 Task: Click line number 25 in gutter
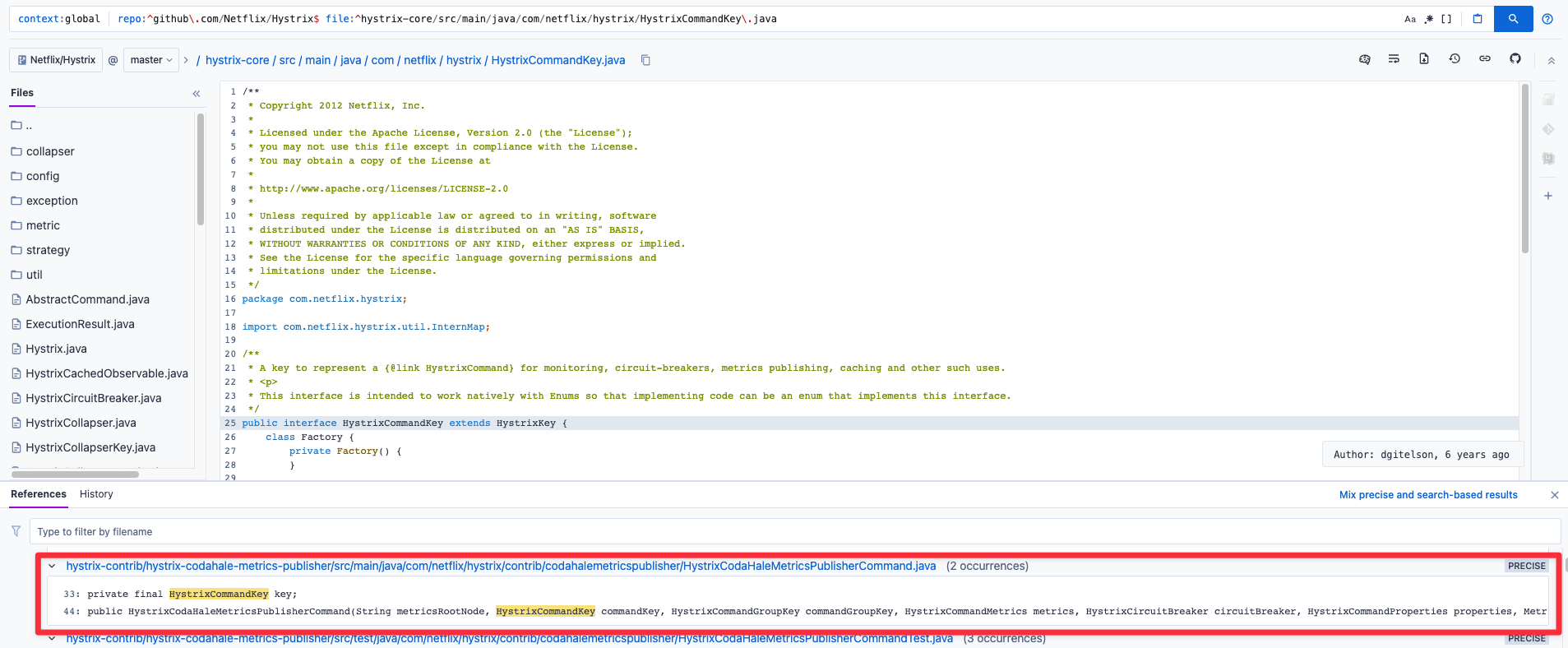230,424
